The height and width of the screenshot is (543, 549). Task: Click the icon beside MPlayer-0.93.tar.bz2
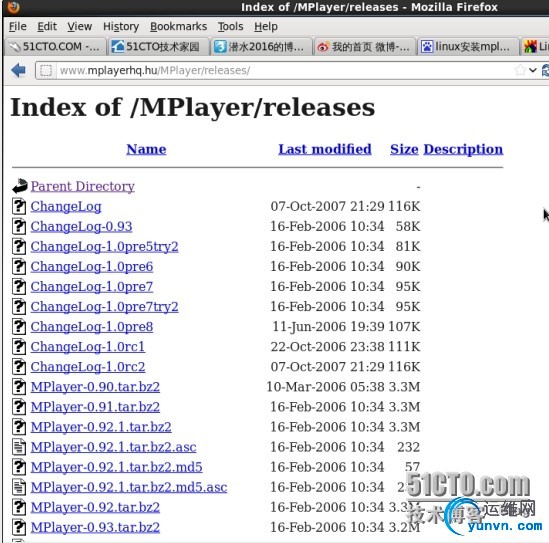19,527
